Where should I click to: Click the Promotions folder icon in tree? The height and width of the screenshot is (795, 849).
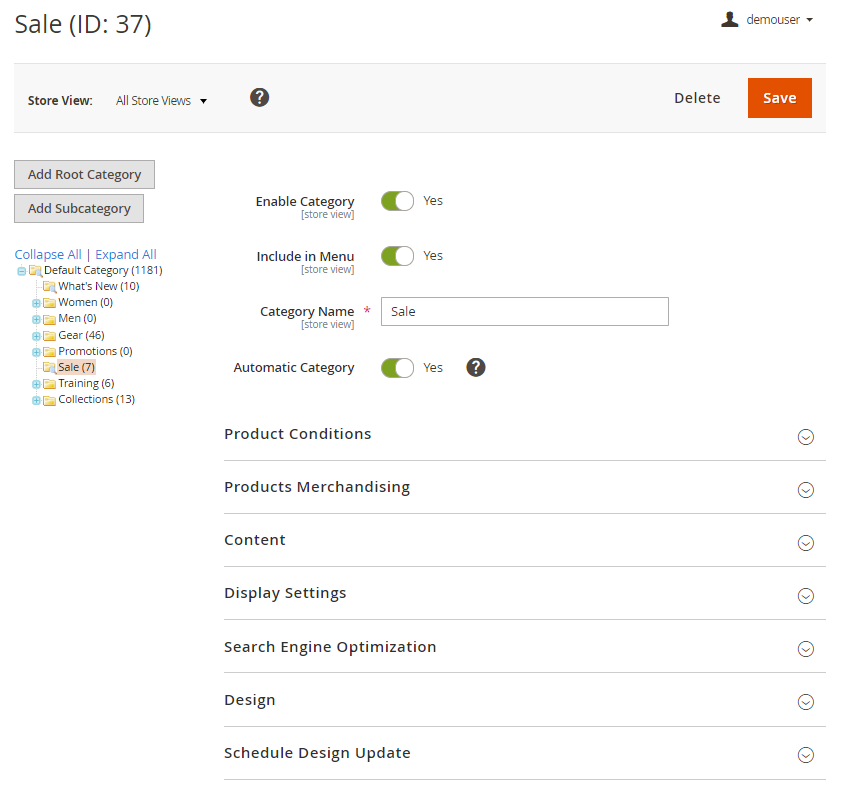(x=49, y=352)
